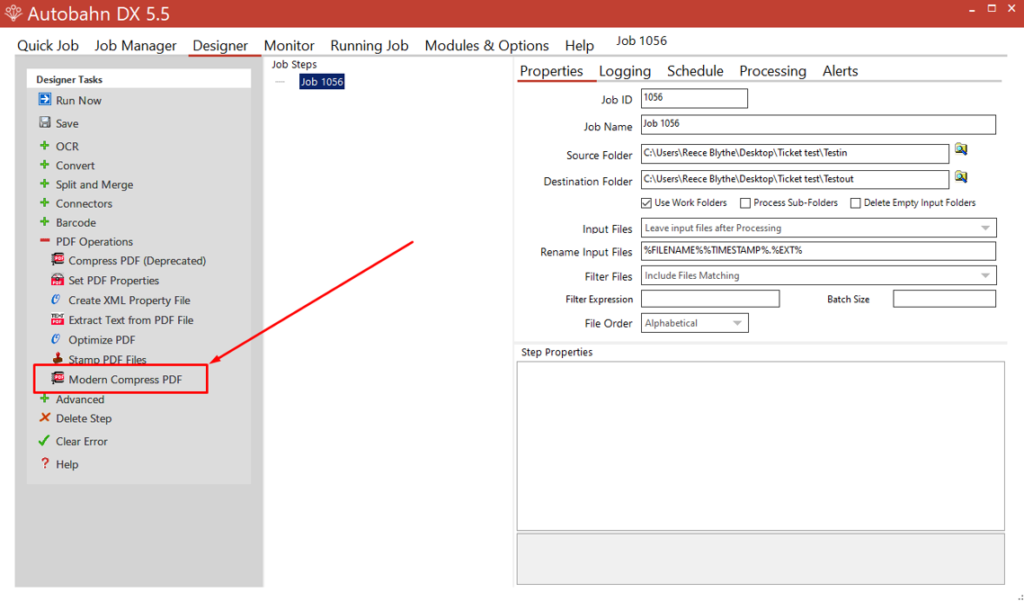
Task: Click the Job Name input field
Action: [x=817, y=125]
